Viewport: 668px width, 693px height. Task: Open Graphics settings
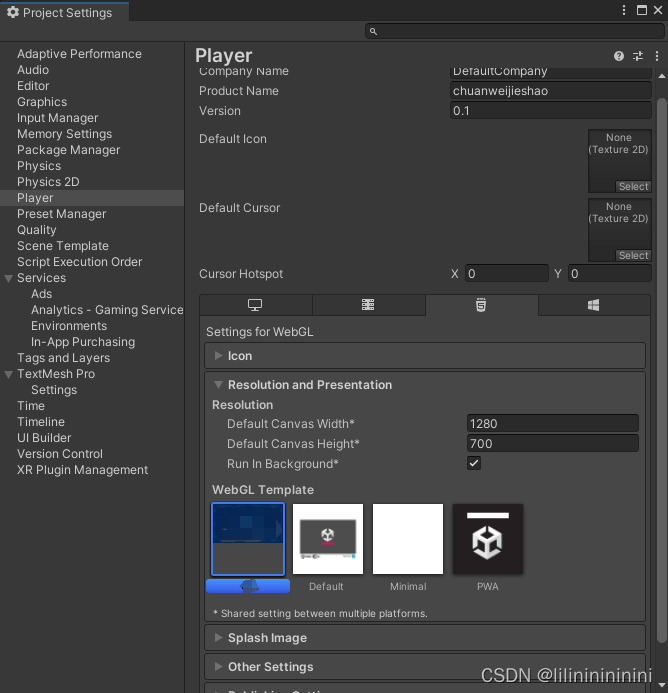tap(42, 102)
